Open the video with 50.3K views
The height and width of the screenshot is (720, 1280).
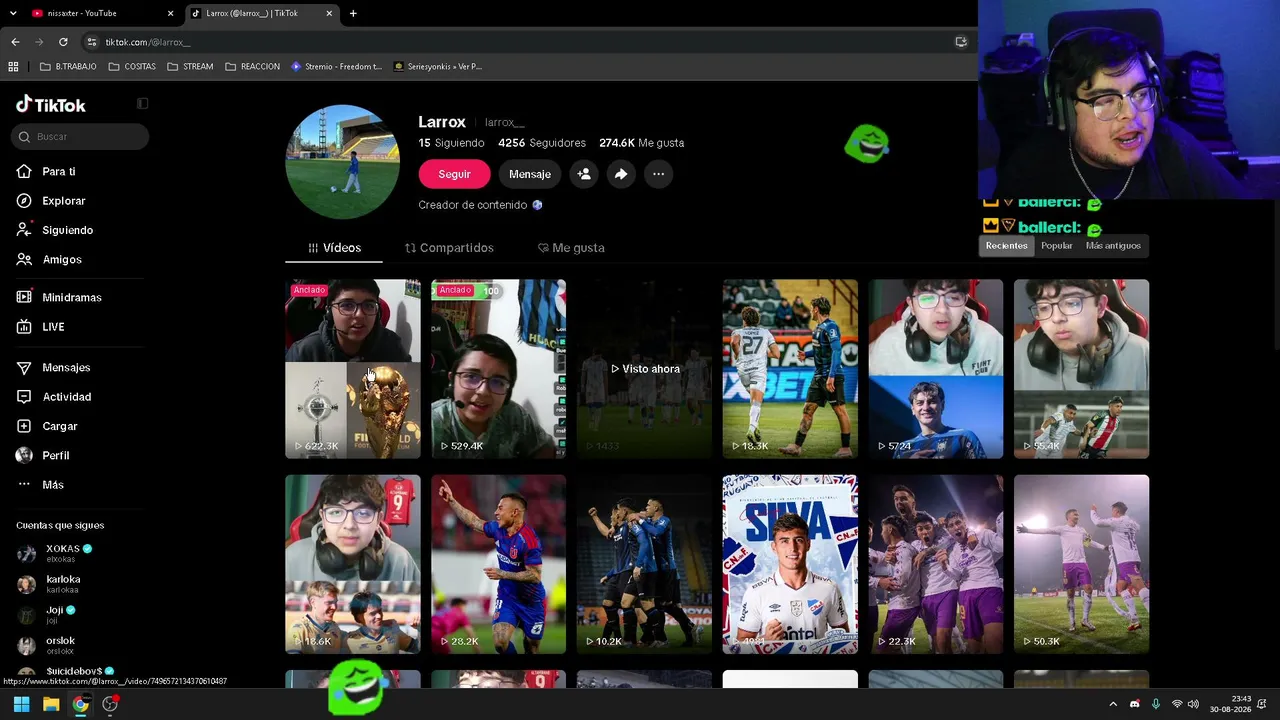(x=1081, y=564)
